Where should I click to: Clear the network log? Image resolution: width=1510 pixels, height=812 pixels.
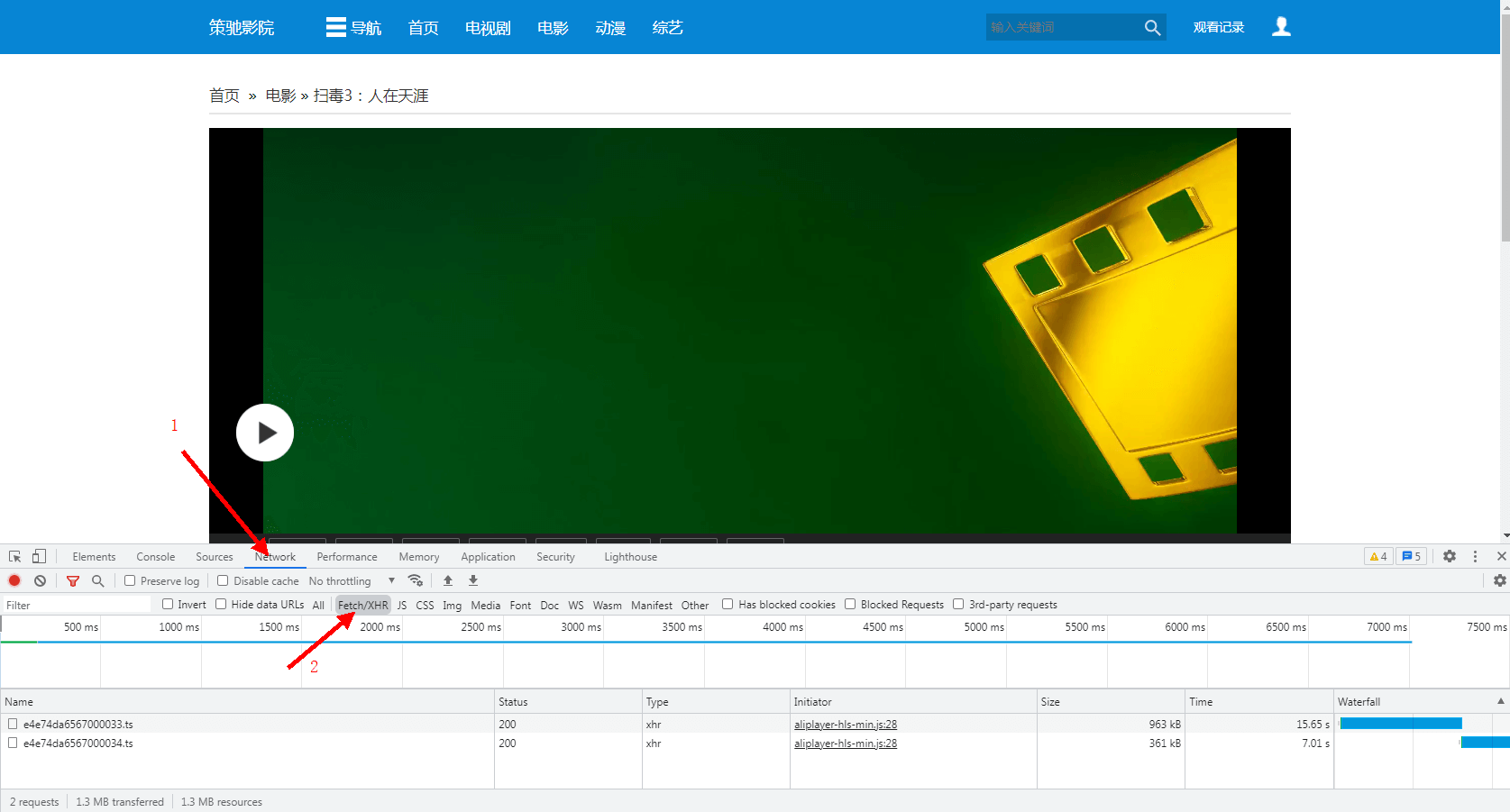tap(40, 581)
